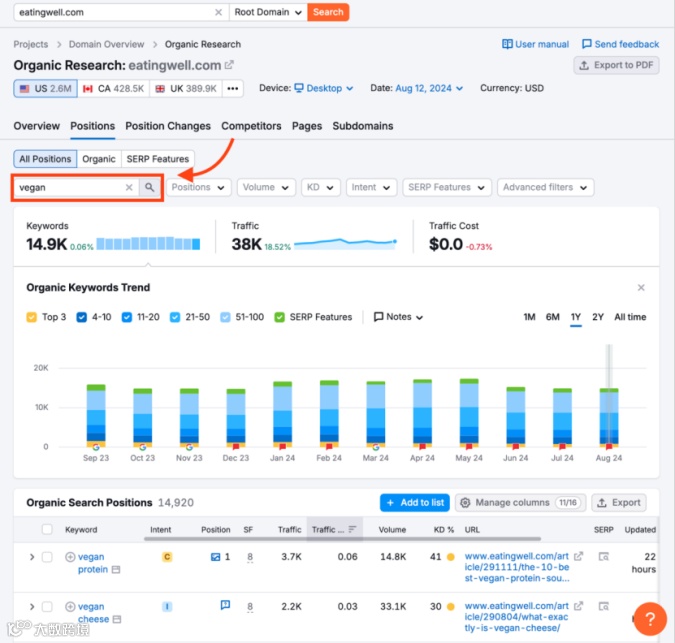
Task: Select the Organic positions filter tab
Action: point(99,159)
